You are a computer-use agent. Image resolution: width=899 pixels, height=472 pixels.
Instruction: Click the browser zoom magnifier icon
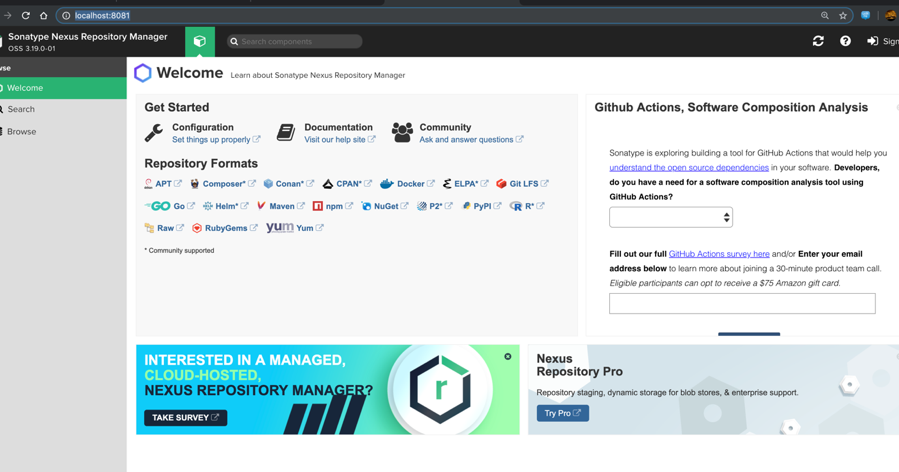[x=824, y=15]
